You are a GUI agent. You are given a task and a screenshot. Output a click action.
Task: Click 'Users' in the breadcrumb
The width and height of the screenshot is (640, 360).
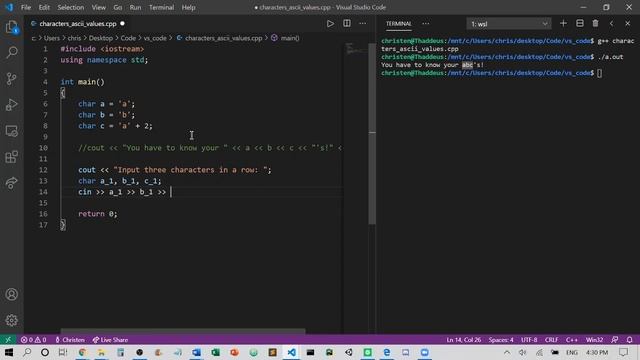coord(51,38)
